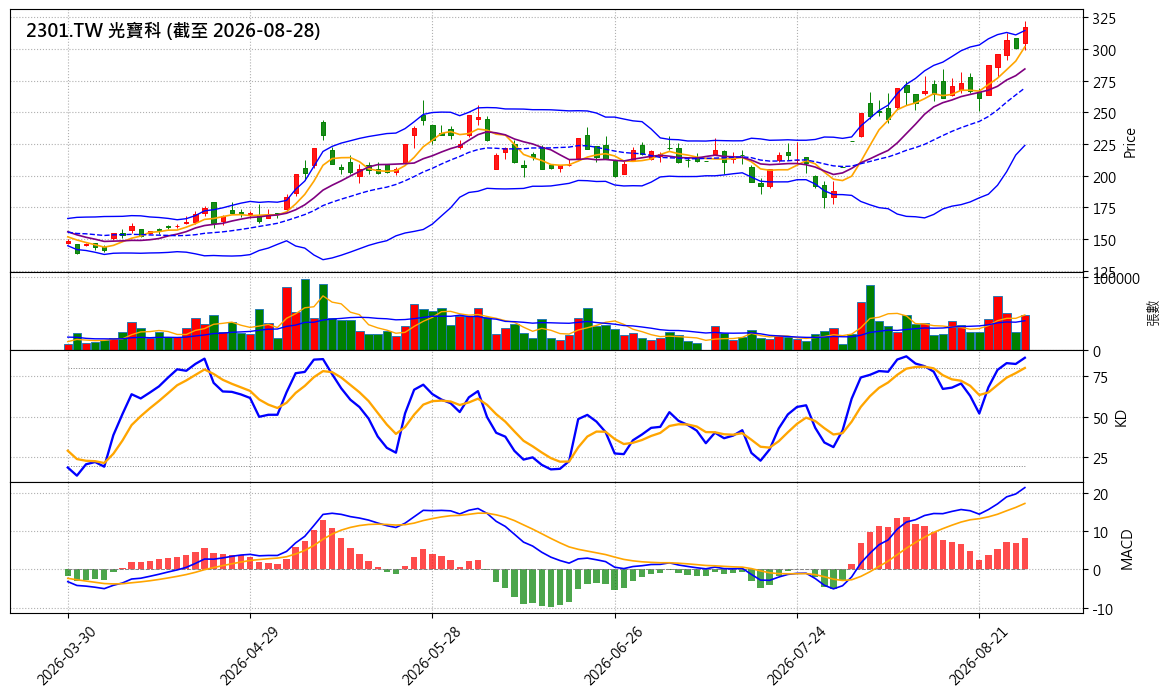The image size is (1171, 698).
Task: Click the KD axis label
Action: (1120, 418)
